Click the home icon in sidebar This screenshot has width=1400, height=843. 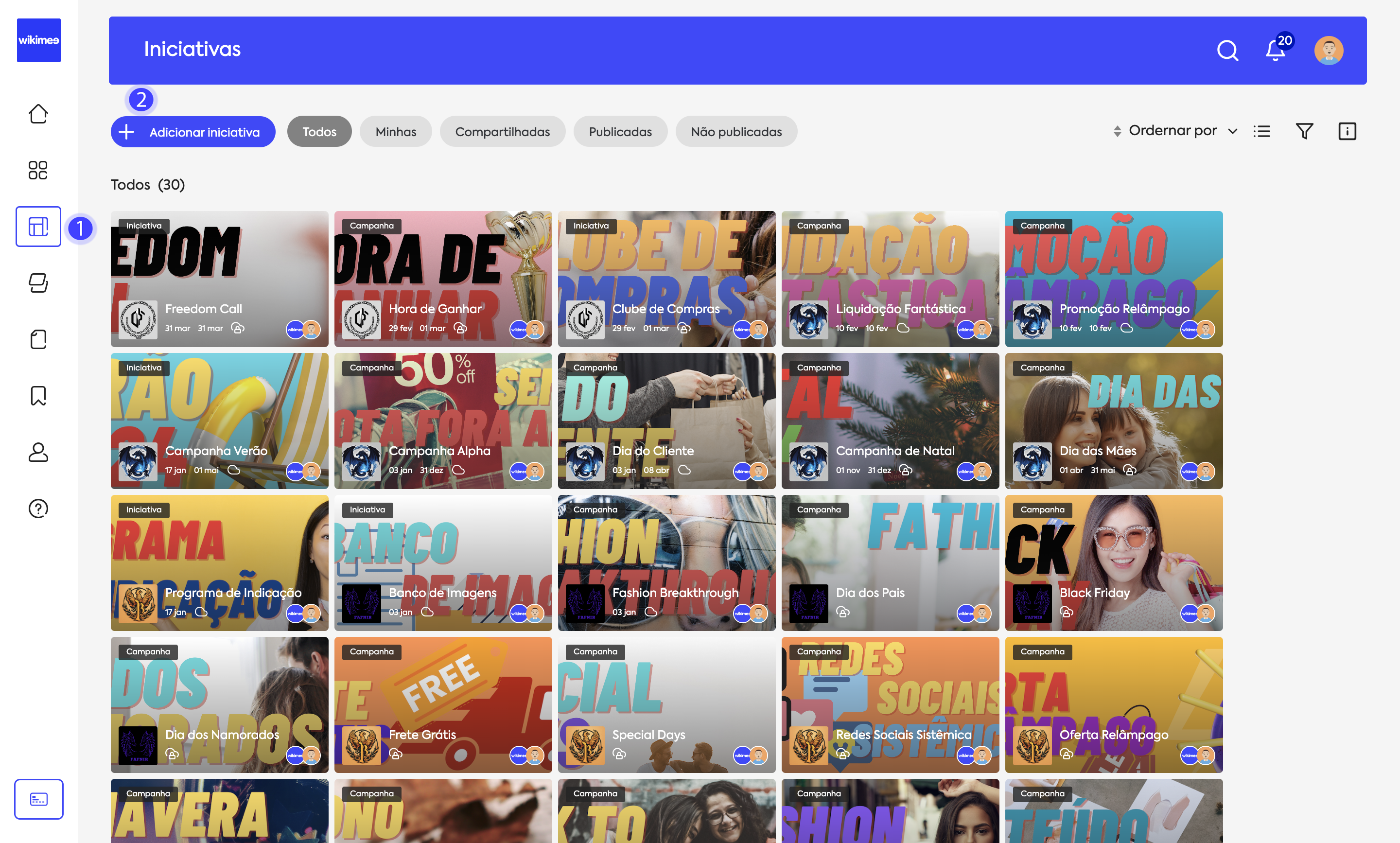pyautogui.click(x=38, y=114)
